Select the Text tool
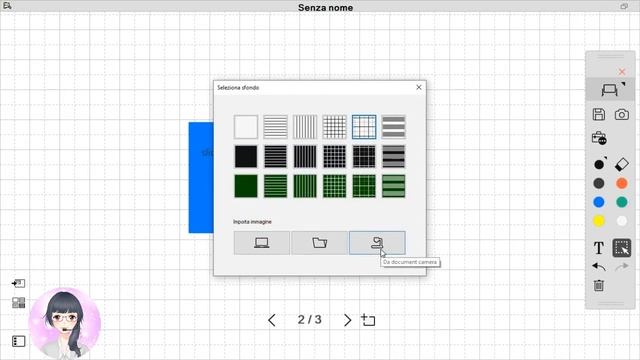The image size is (640, 360). coord(599,248)
